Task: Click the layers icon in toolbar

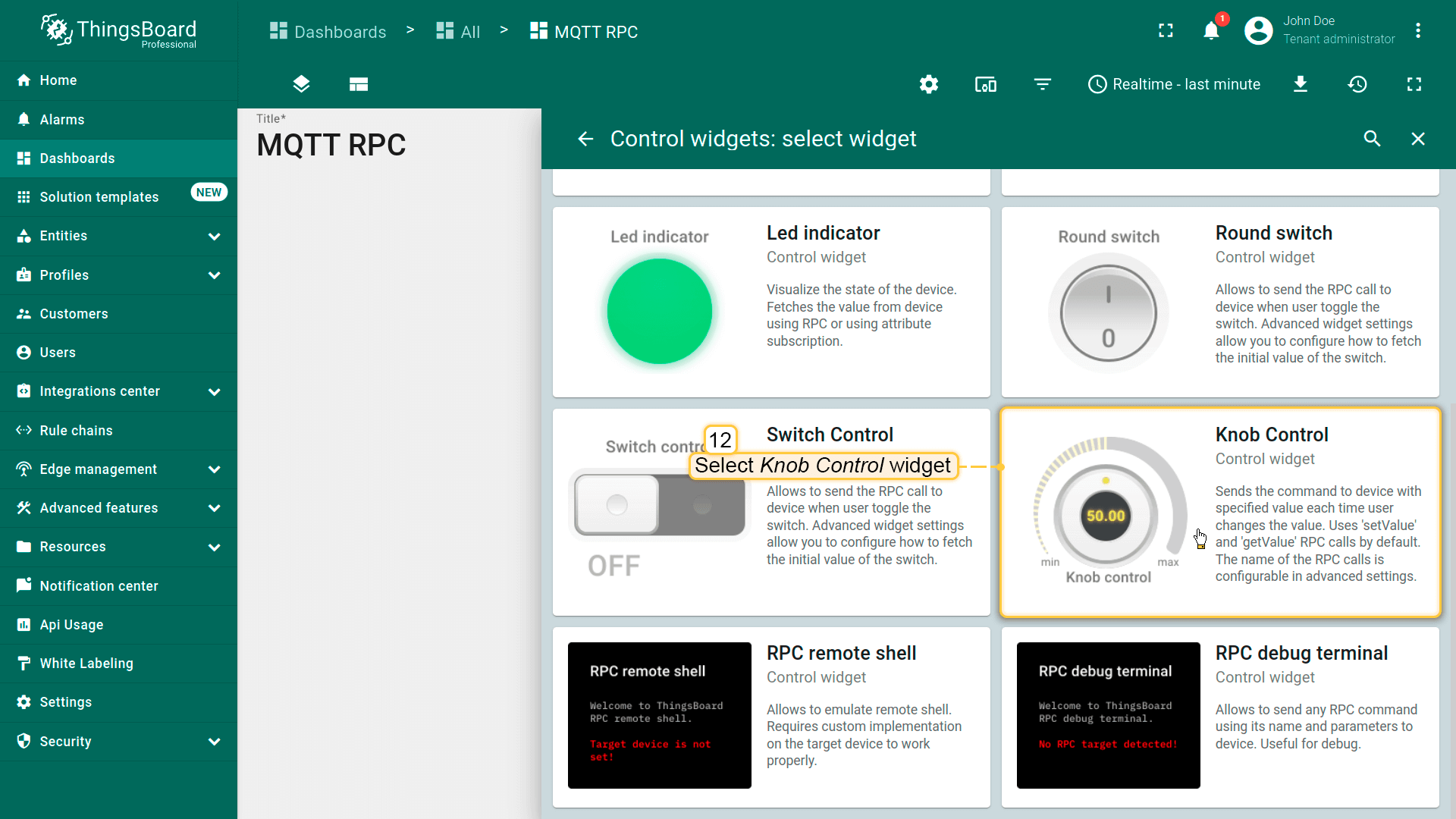Action: pyautogui.click(x=301, y=84)
